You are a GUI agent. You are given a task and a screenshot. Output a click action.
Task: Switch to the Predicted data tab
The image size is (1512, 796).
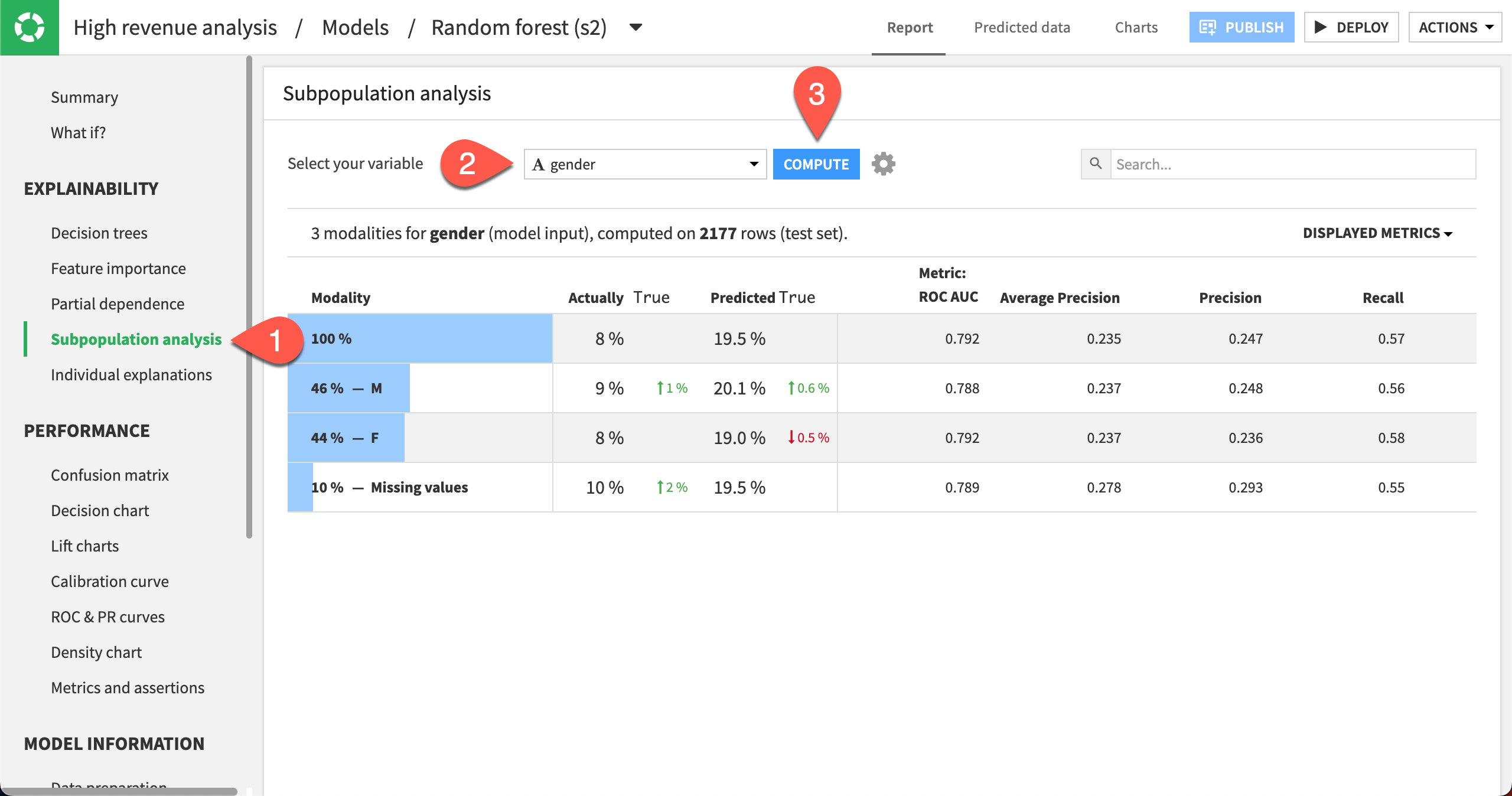[x=1022, y=27]
